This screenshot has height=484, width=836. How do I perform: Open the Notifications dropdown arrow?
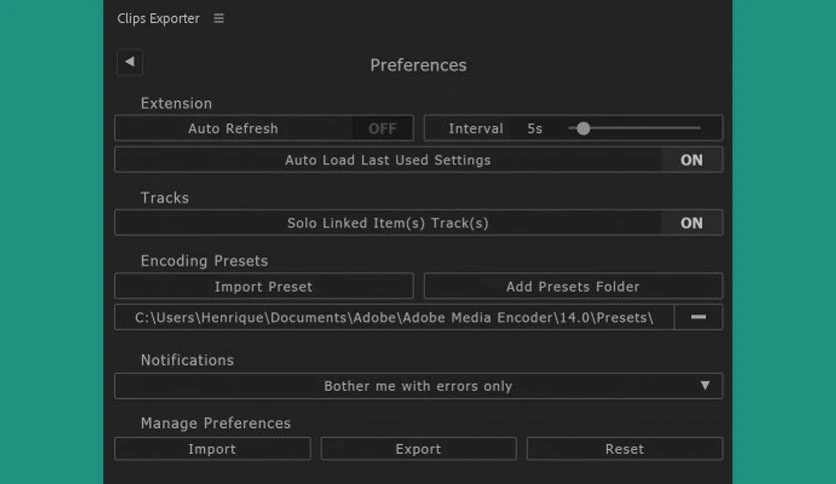(705, 385)
